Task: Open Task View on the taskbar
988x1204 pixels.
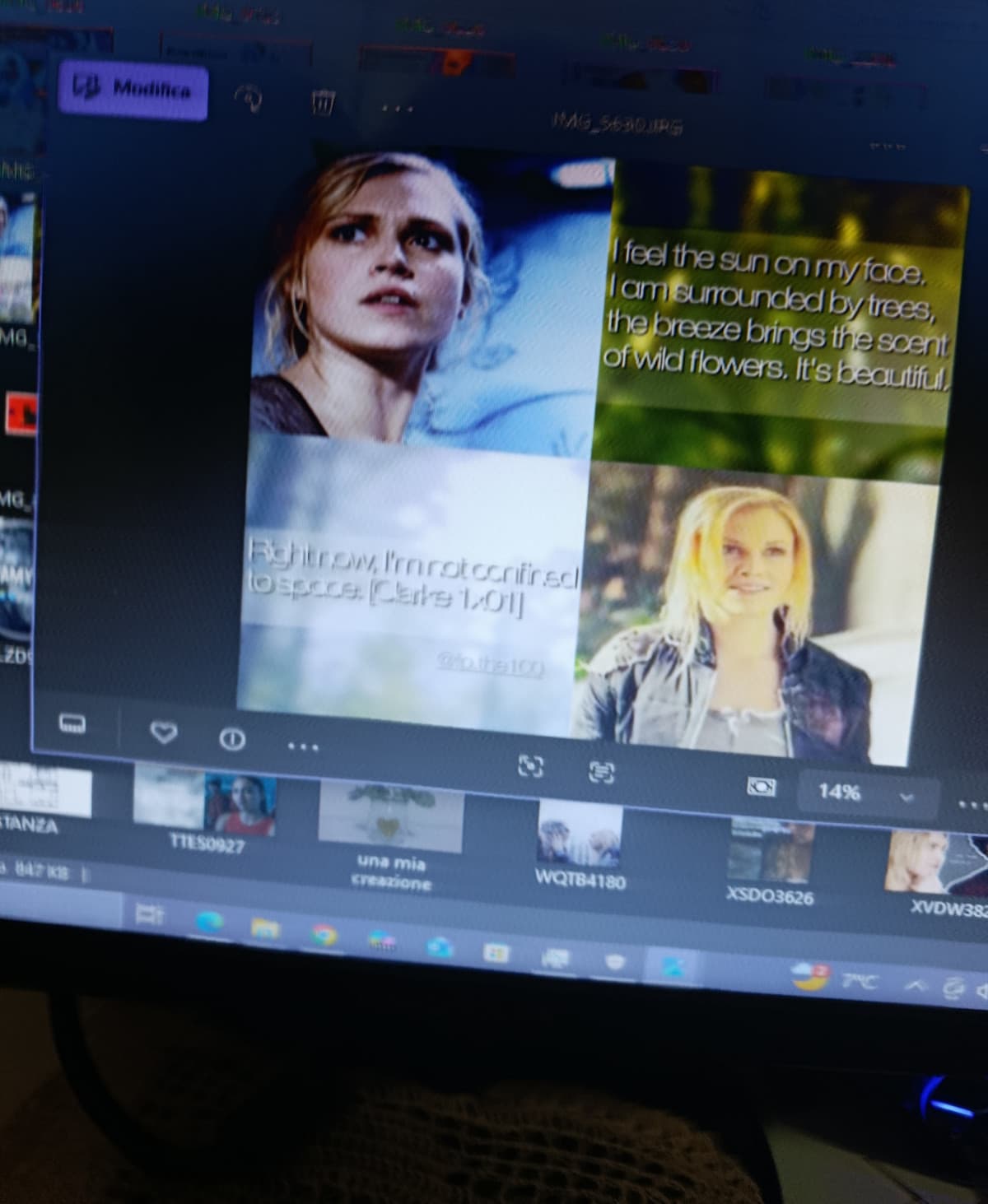Action: pos(151,913)
